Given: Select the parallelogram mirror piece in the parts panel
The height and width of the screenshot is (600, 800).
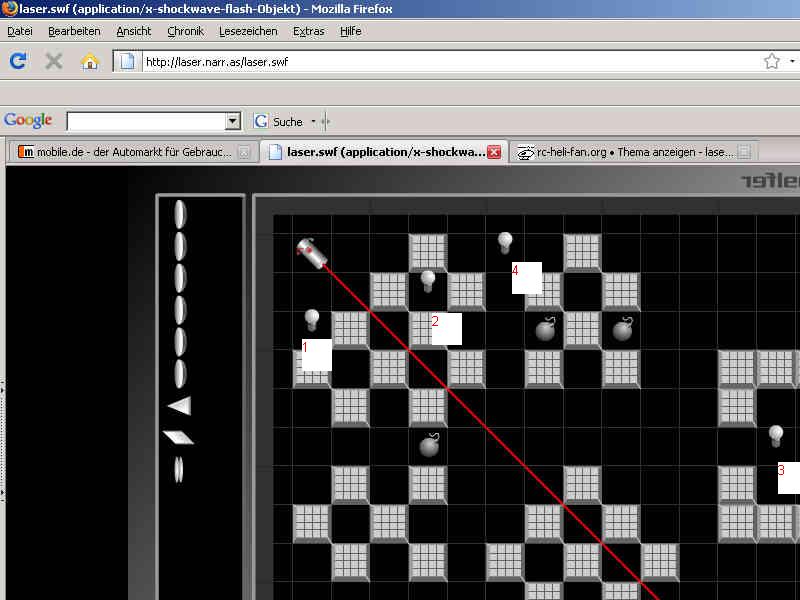Looking at the screenshot, I should [x=178, y=437].
